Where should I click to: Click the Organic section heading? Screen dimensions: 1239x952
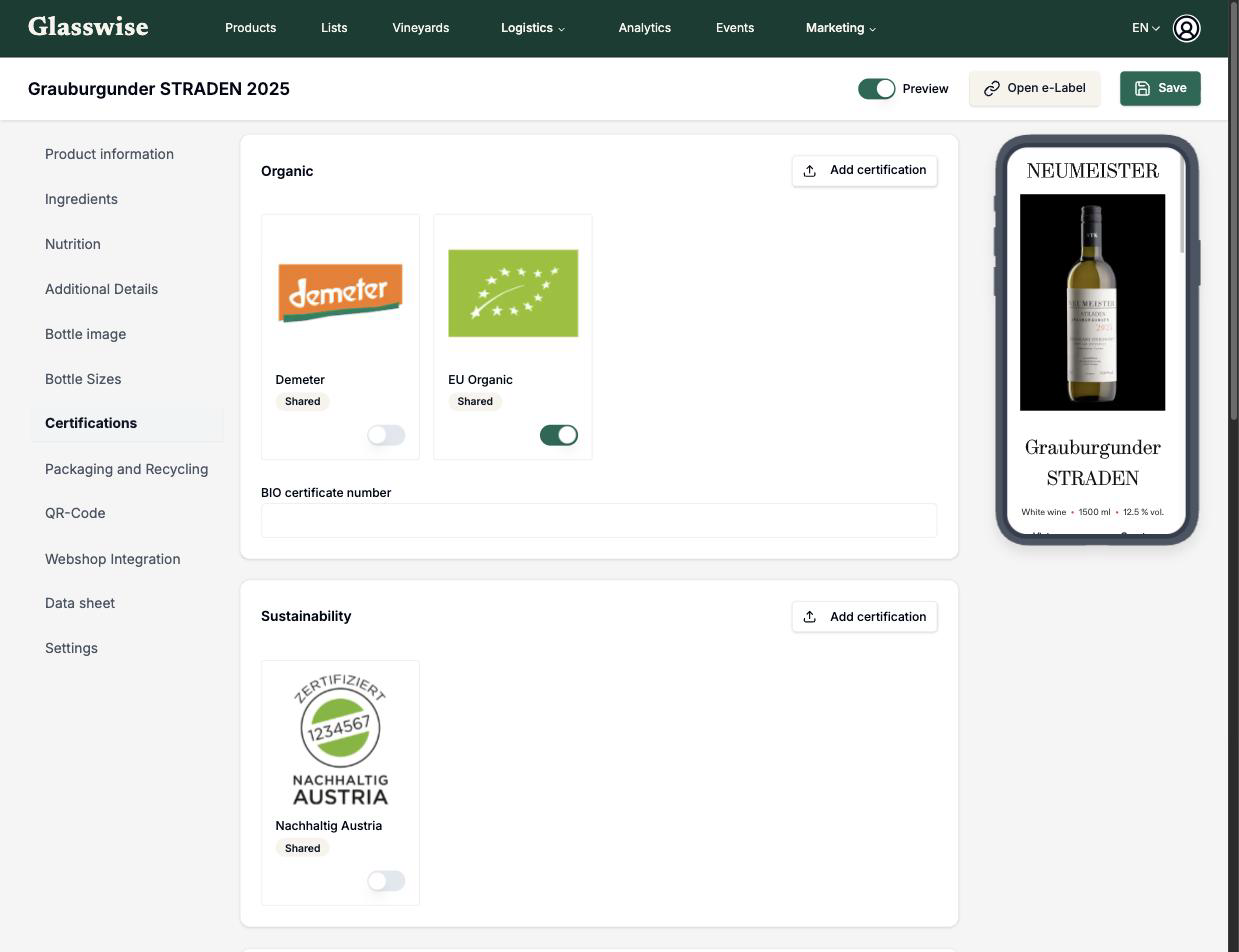(x=287, y=171)
